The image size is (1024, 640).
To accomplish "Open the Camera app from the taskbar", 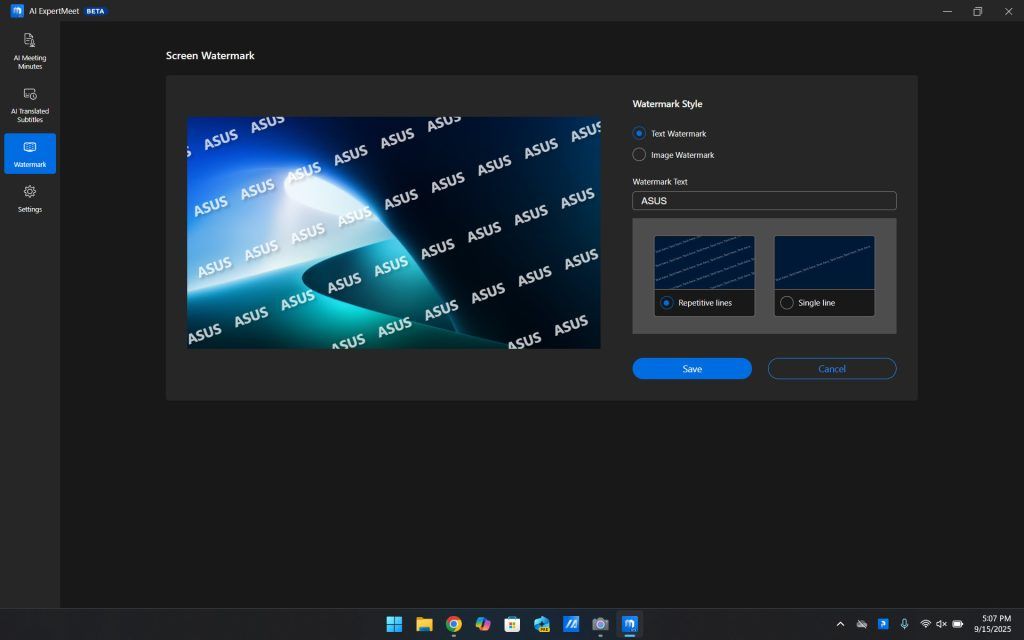I will click(x=600, y=624).
